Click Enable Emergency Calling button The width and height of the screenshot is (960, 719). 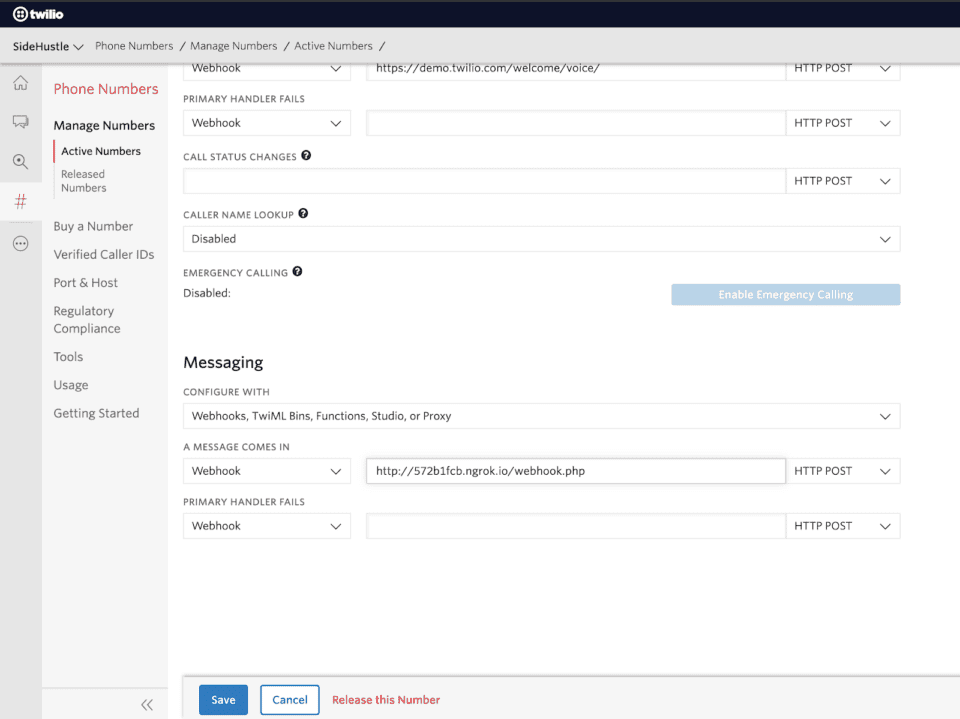click(x=786, y=295)
